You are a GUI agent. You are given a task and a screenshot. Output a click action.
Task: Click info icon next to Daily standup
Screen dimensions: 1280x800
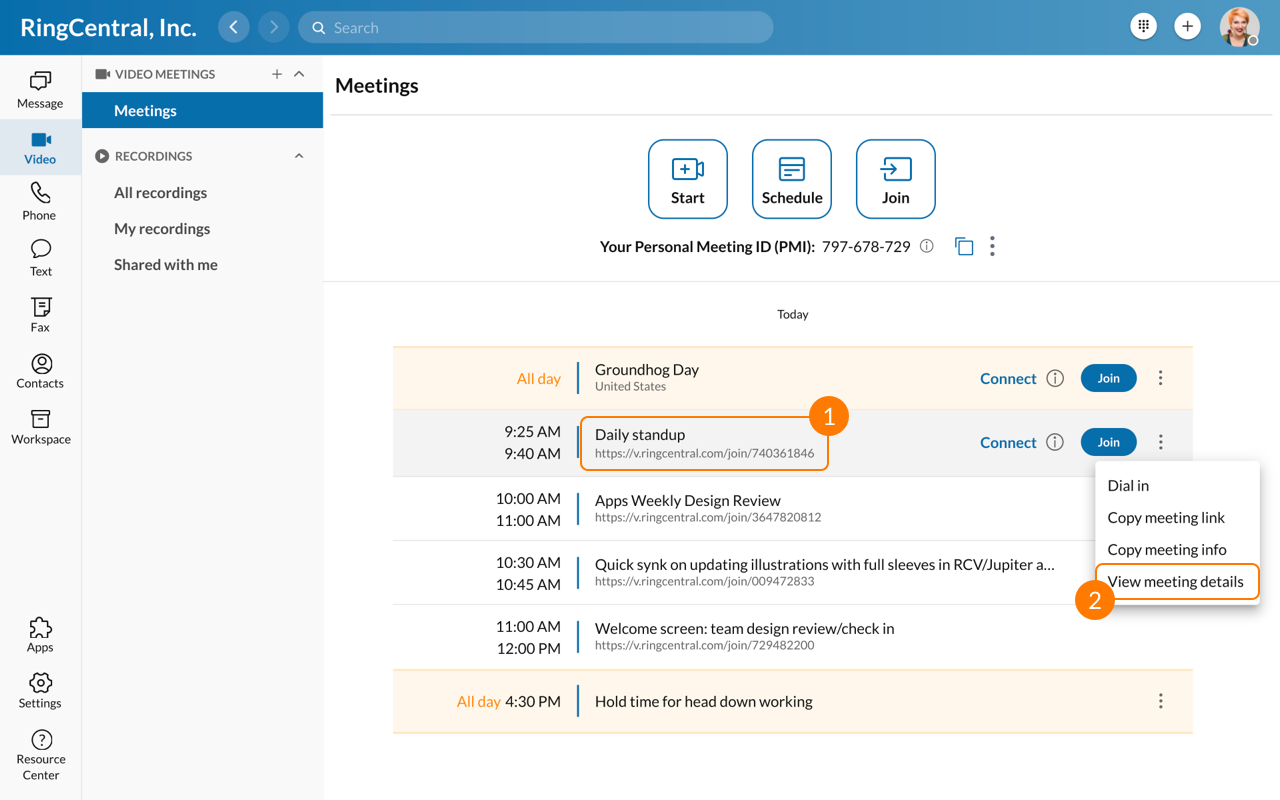(x=1055, y=442)
